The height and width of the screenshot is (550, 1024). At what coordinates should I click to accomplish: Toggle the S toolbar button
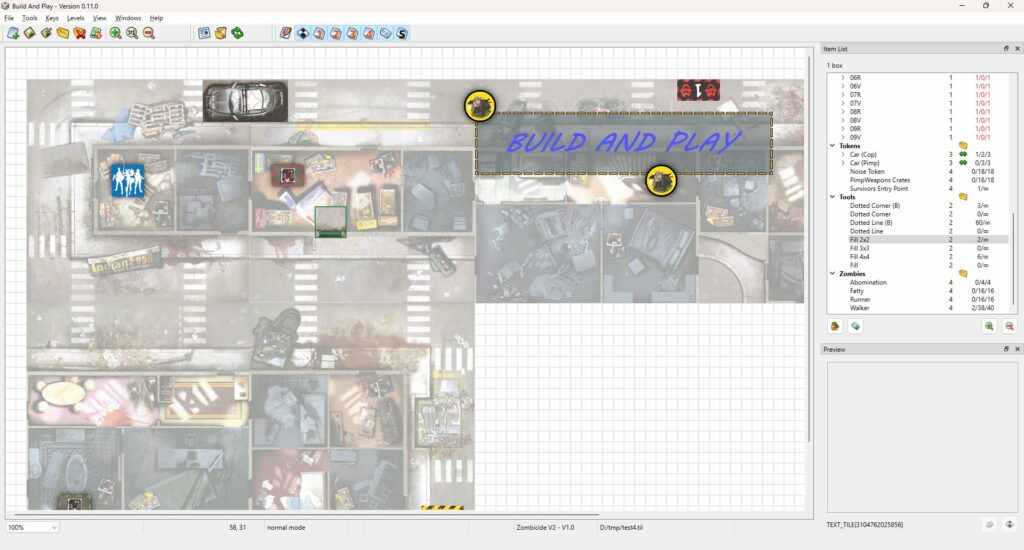[402, 33]
